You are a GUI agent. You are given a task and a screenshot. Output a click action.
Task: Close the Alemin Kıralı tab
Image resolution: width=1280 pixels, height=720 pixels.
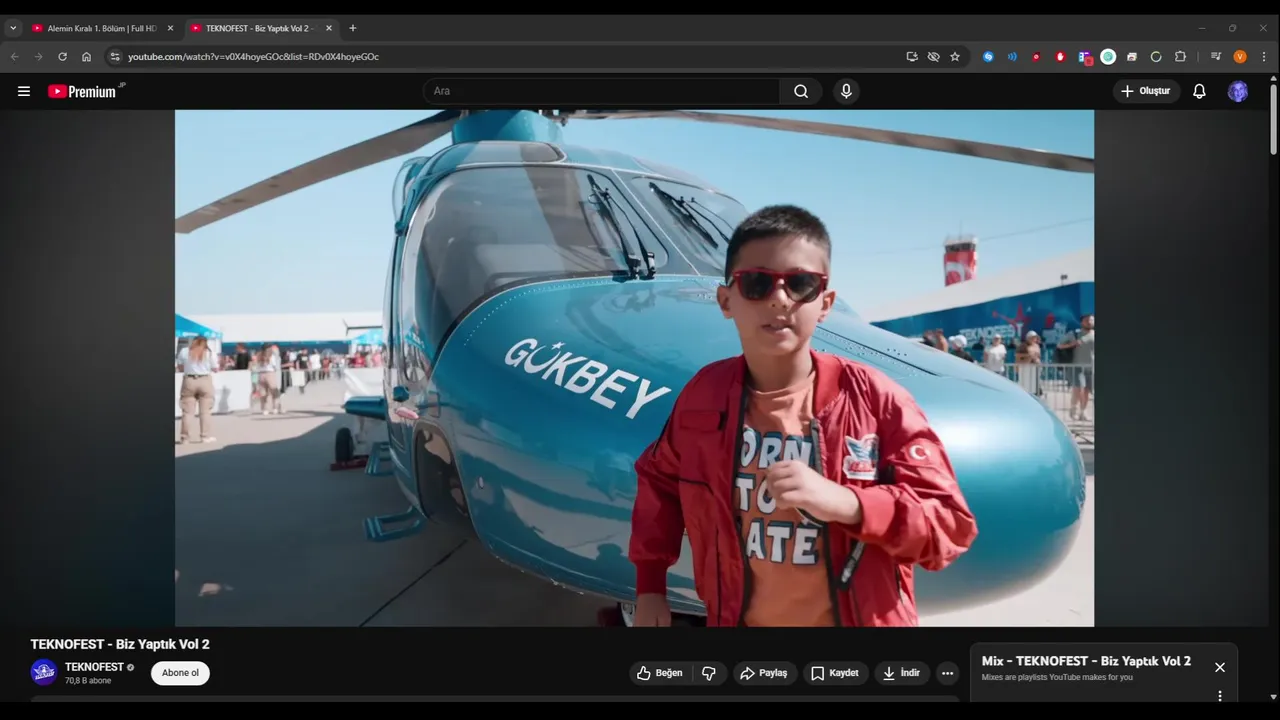(170, 28)
